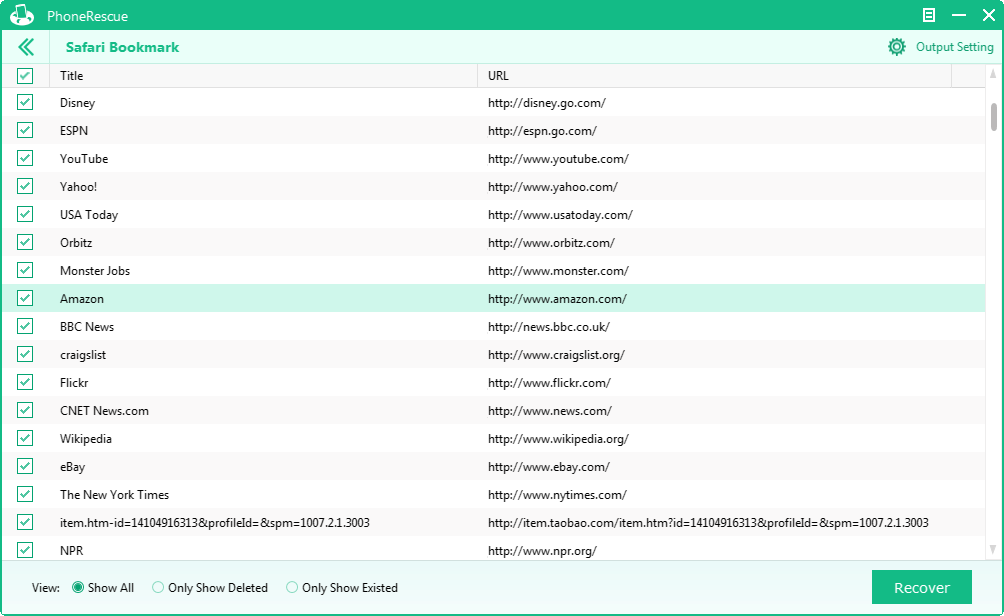
Task: Uncheck the taobao item.htm bookmark checkbox
Action: 25,523
